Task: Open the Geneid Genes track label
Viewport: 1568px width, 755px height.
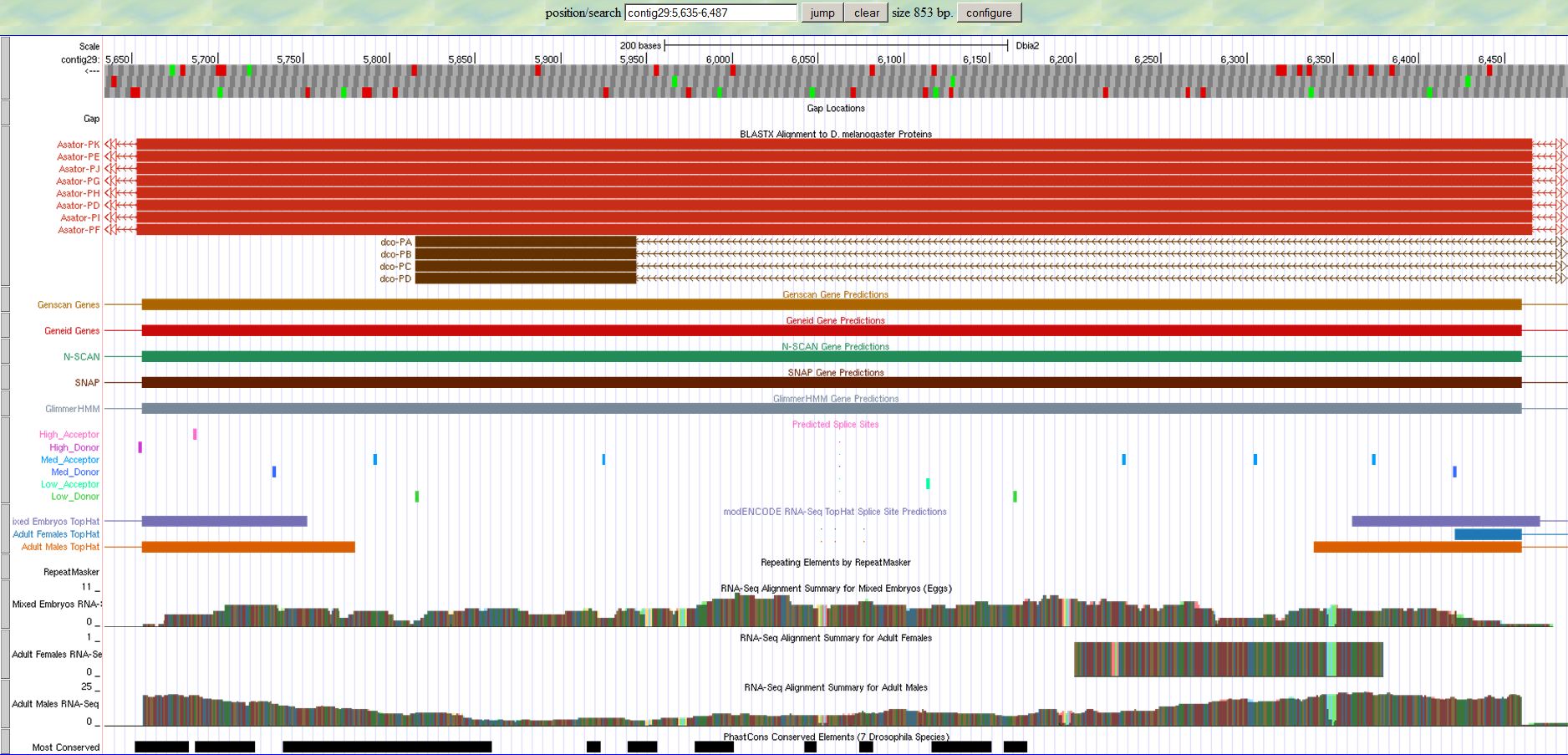Action: click(x=72, y=331)
